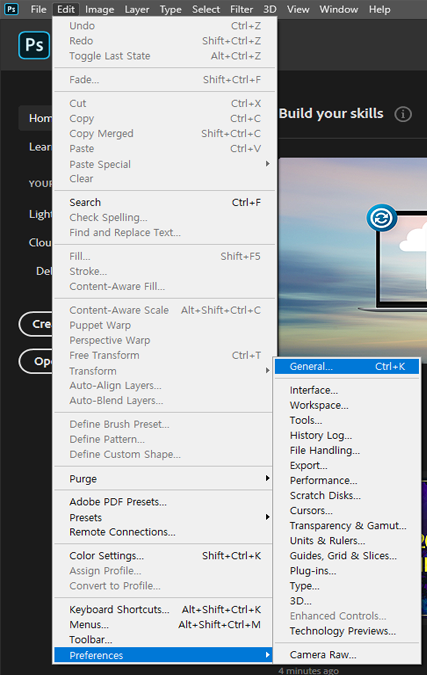The height and width of the screenshot is (675, 427).
Task: Open Technology Previews preferences
Action: [347, 631]
